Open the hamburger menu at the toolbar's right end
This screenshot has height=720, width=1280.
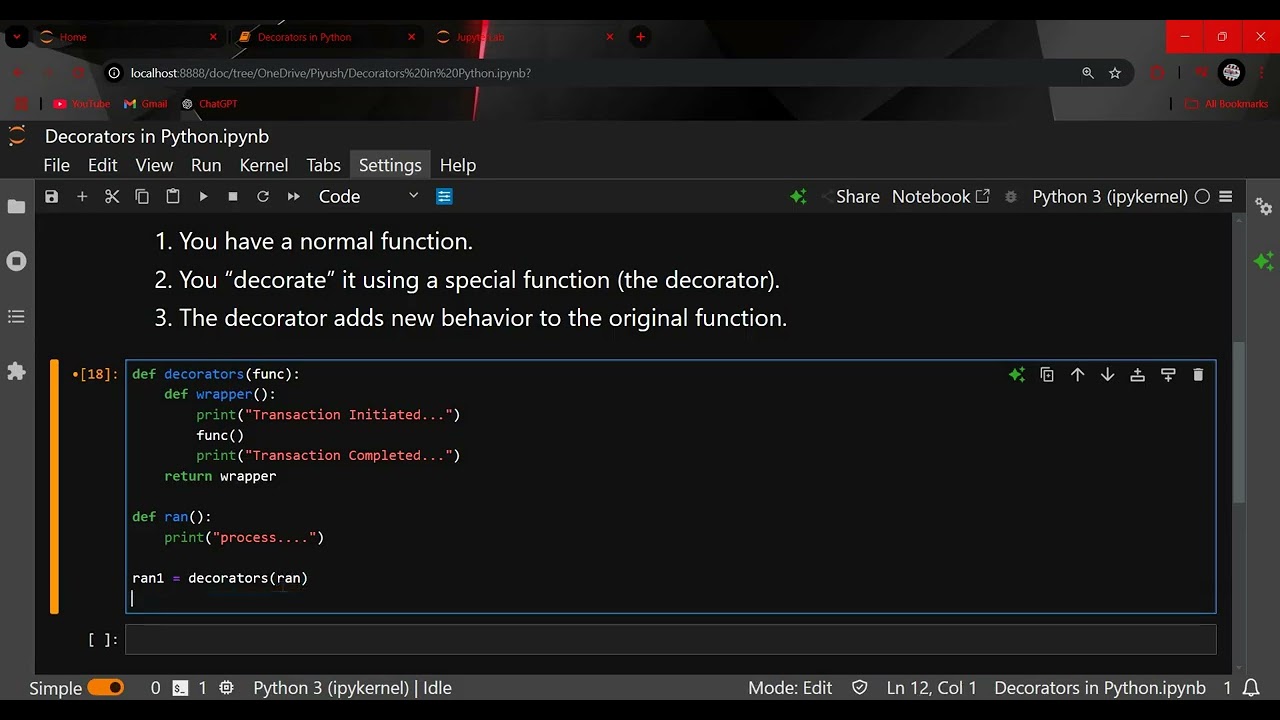click(1226, 197)
